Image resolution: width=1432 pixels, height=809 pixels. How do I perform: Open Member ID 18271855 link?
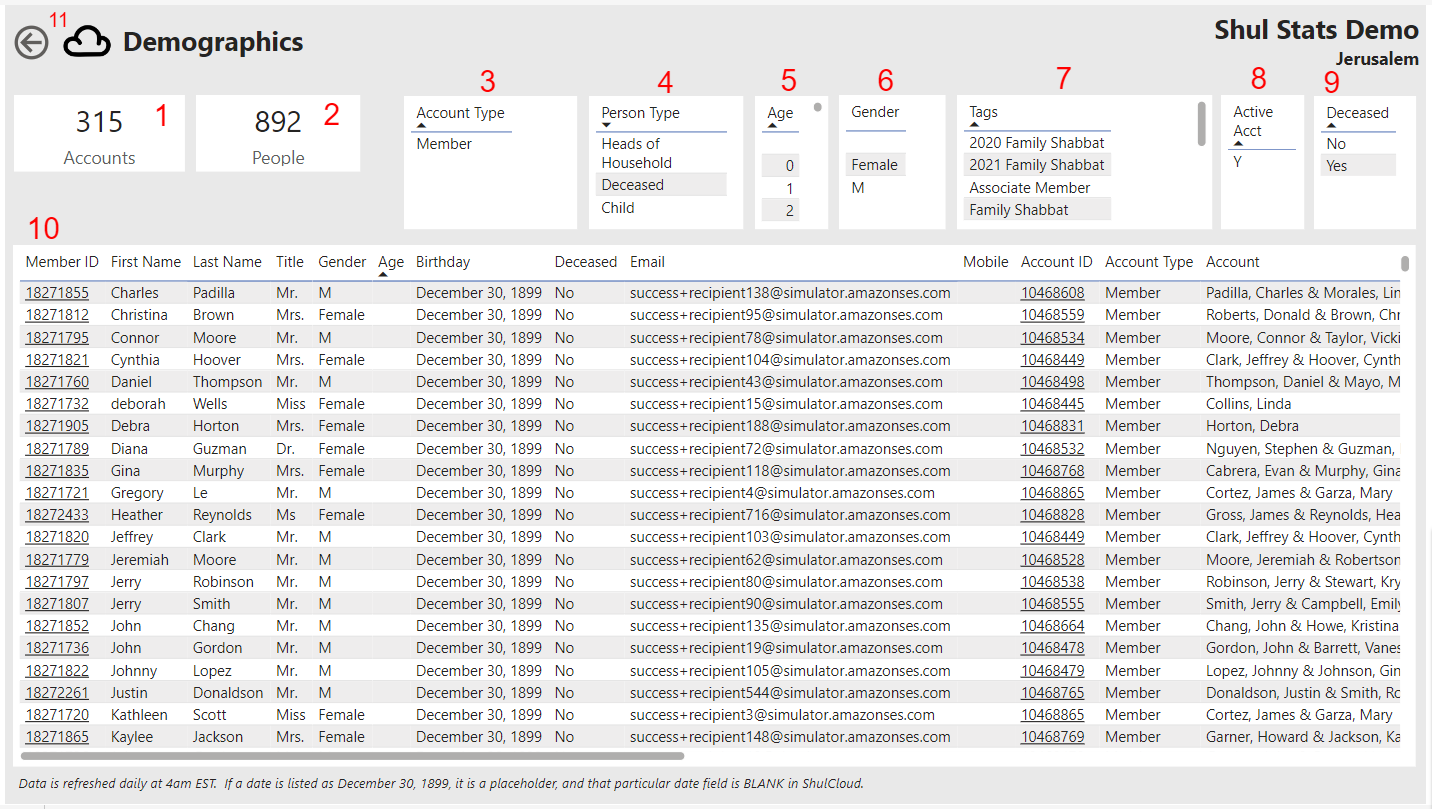pyautogui.click(x=57, y=293)
